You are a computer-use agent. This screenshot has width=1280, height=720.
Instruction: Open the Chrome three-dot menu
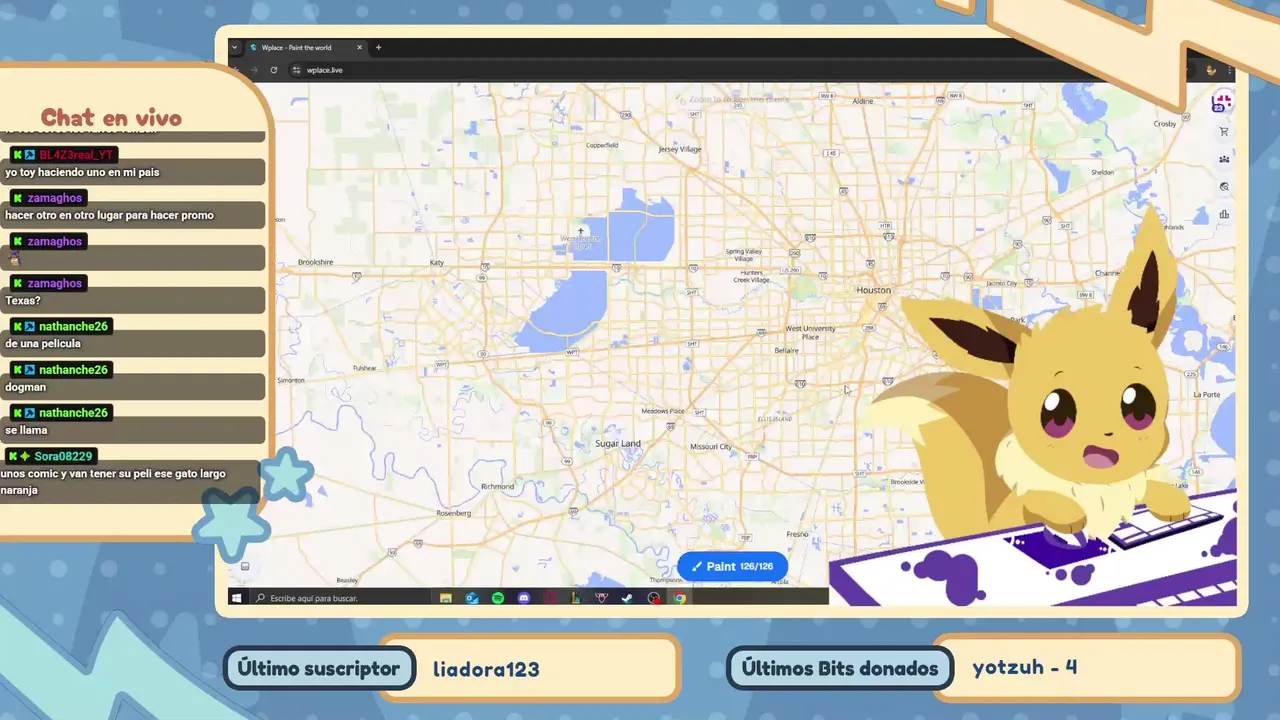pyautogui.click(x=1228, y=70)
